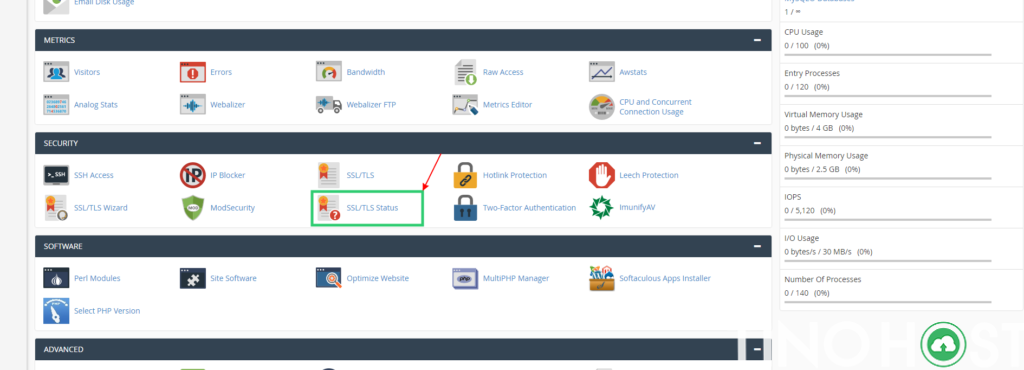Click the Leech Protection link
The image size is (1024, 370).
click(648, 175)
